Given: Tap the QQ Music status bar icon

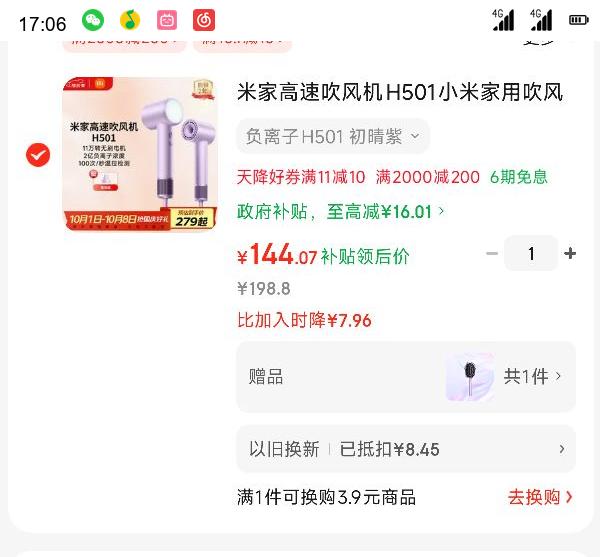Looking at the screenshot, I should 130,20.
